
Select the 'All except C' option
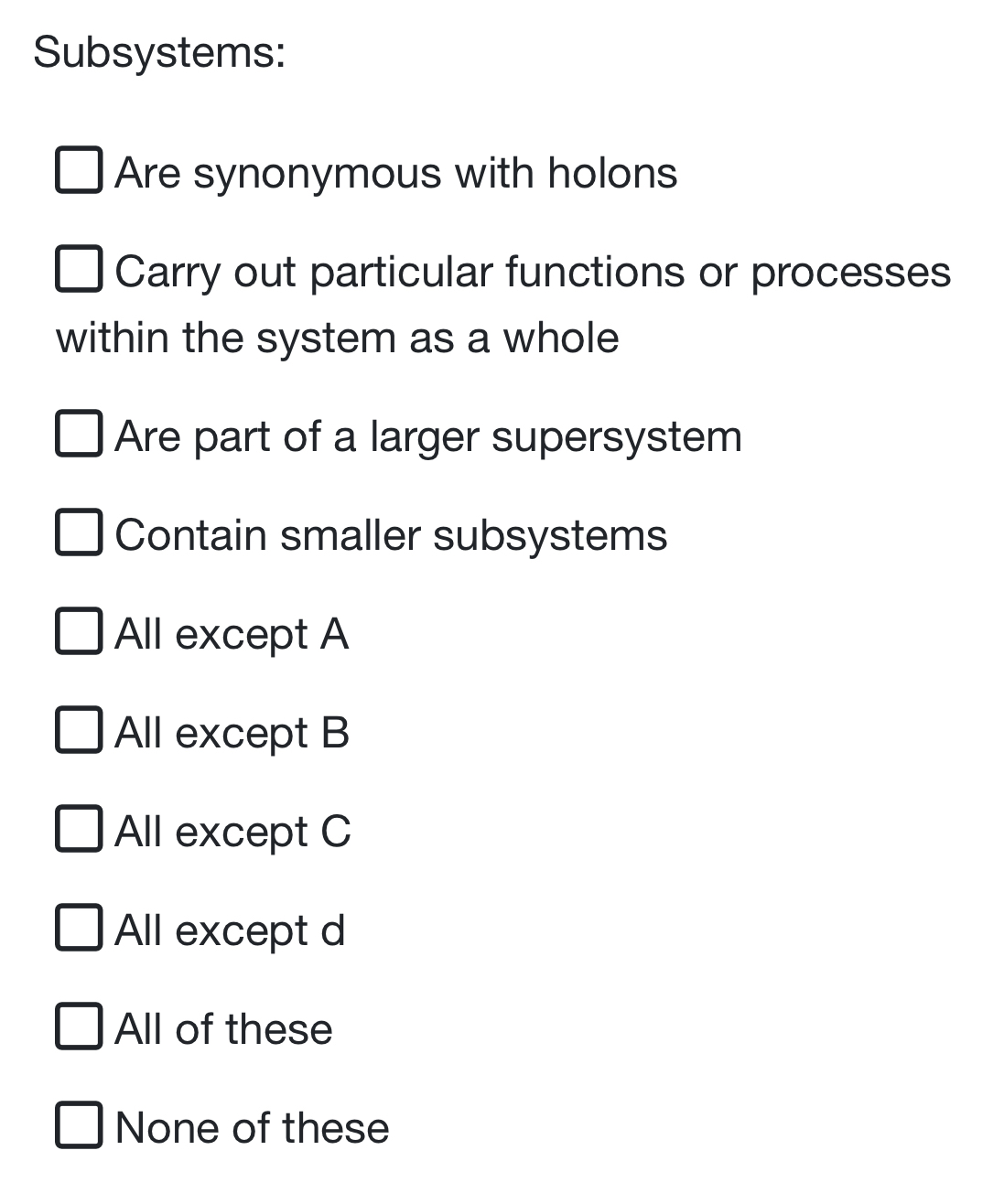click(80, 830)
